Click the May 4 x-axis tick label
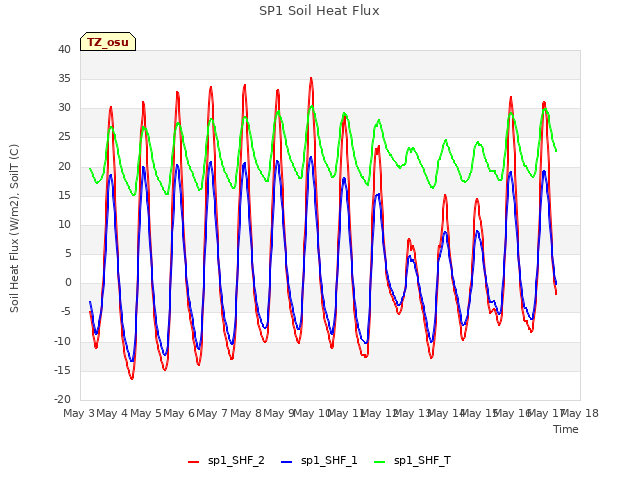The height and width of the screenshot is (480, 640). [112, 413]
